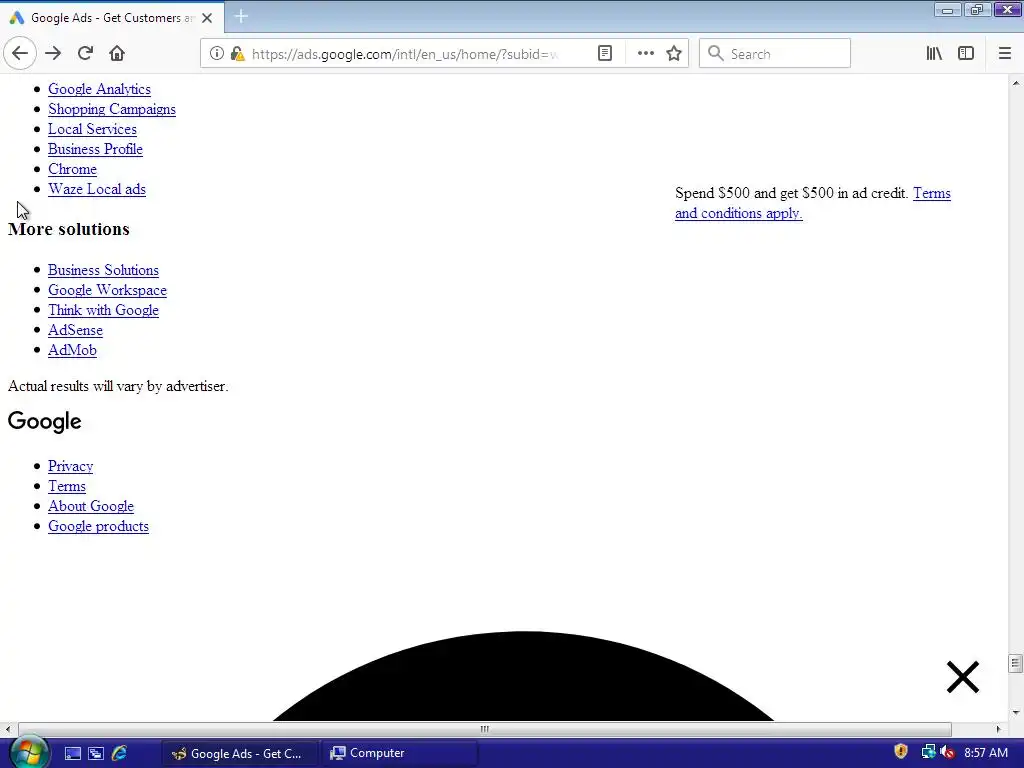Click Show Desktop quick launch icon

[x=72, y=754]
